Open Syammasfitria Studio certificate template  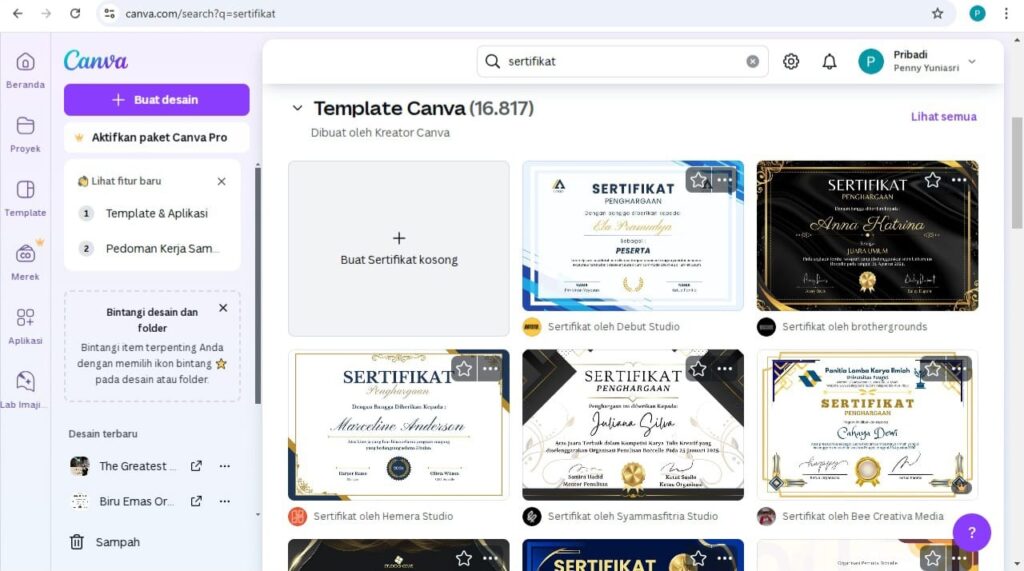(633, 425)
